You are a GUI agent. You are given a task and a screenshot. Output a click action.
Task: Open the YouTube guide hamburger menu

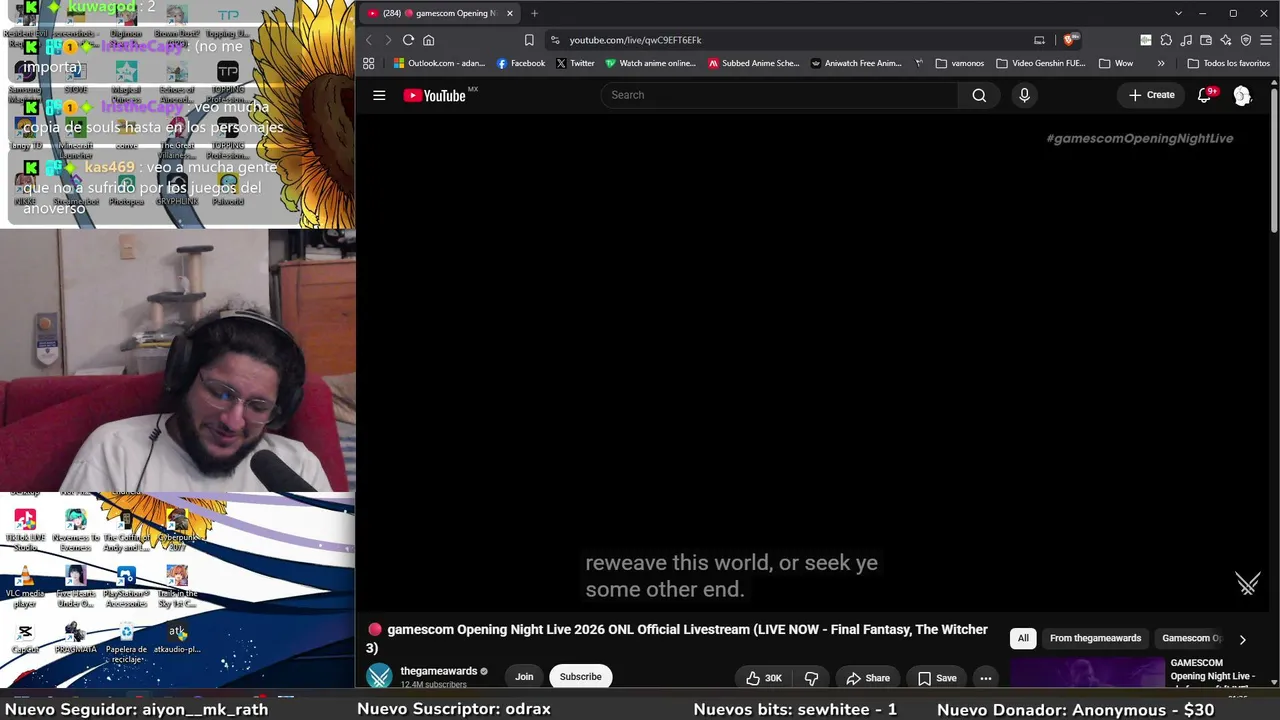click(x=379, y=95)
